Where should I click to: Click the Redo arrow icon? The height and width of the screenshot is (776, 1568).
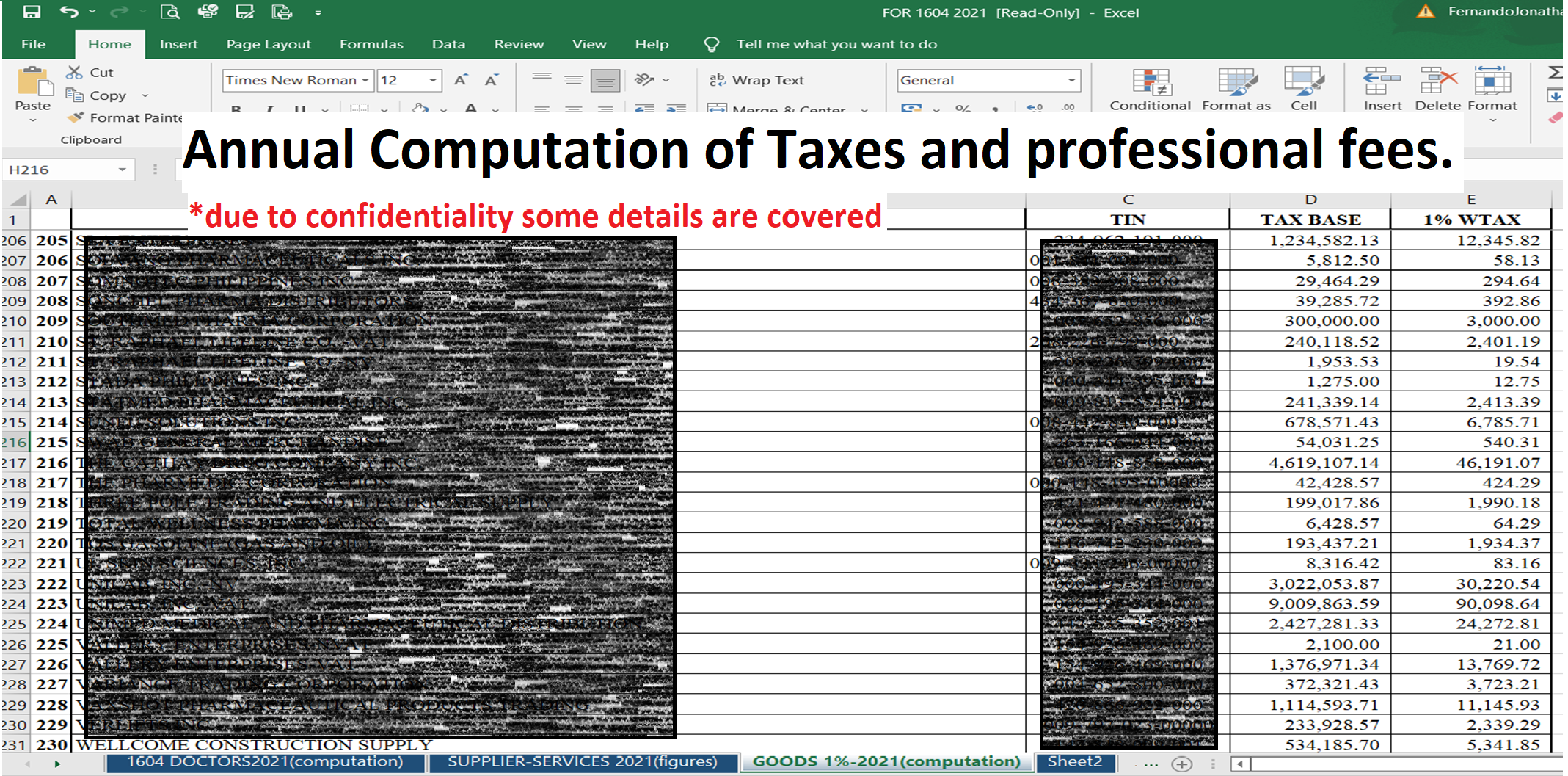click(x=117, y=12)
